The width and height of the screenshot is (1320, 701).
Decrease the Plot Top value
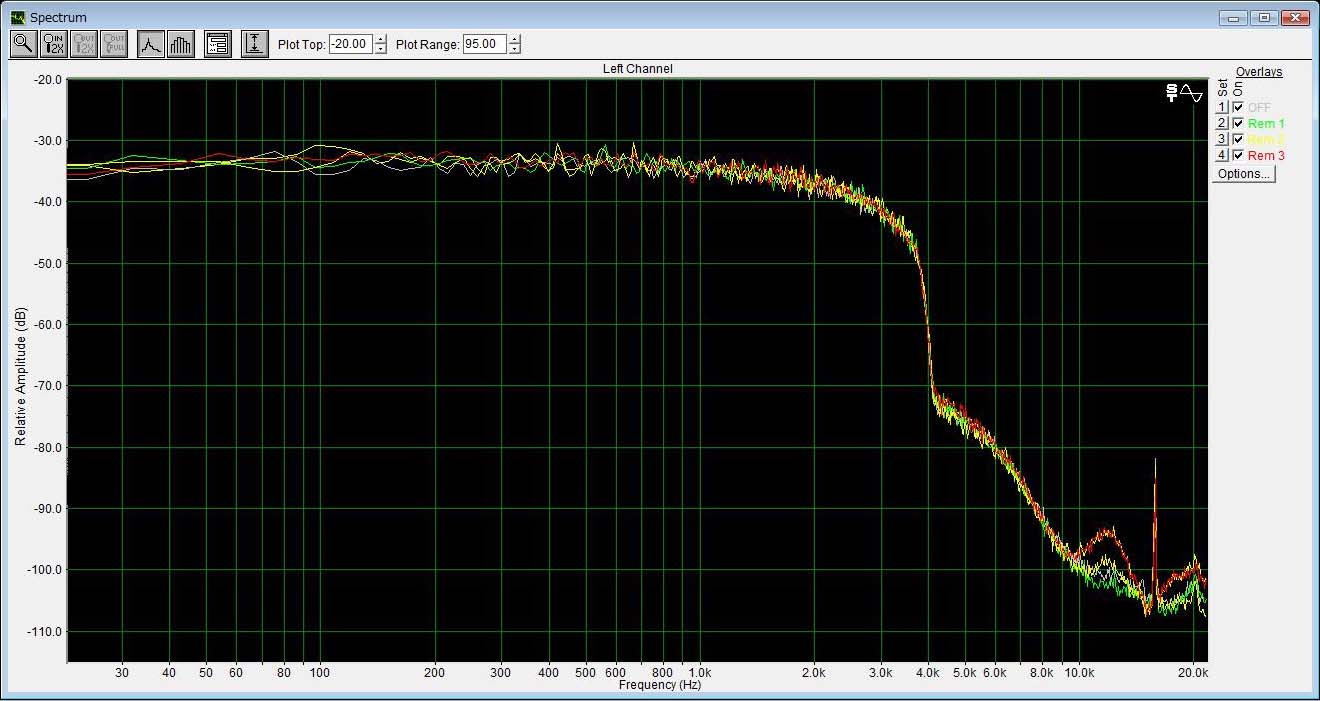point(380,49)
